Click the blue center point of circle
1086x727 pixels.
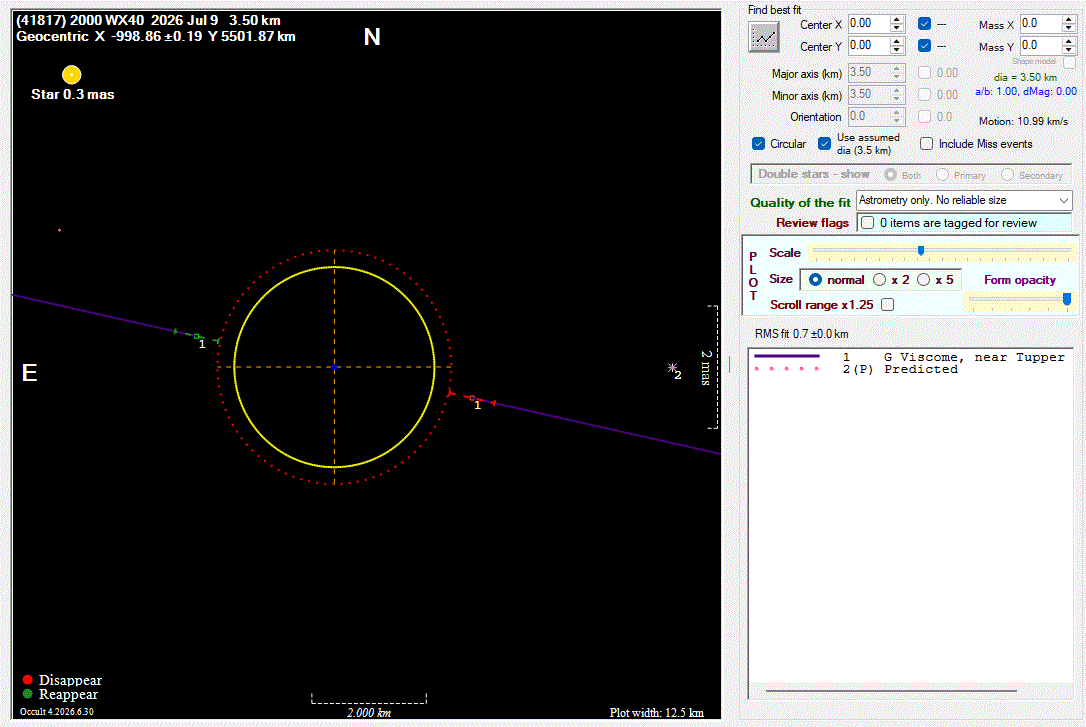coord(335,367)
